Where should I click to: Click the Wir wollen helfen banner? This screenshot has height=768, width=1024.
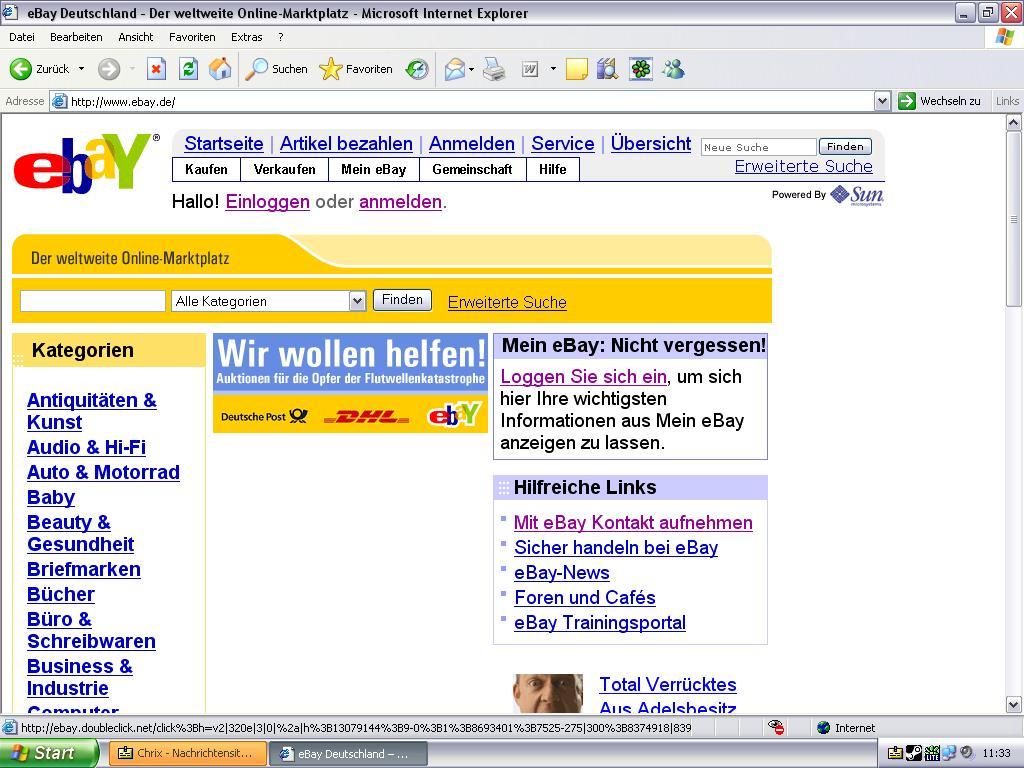coord(350,383)
